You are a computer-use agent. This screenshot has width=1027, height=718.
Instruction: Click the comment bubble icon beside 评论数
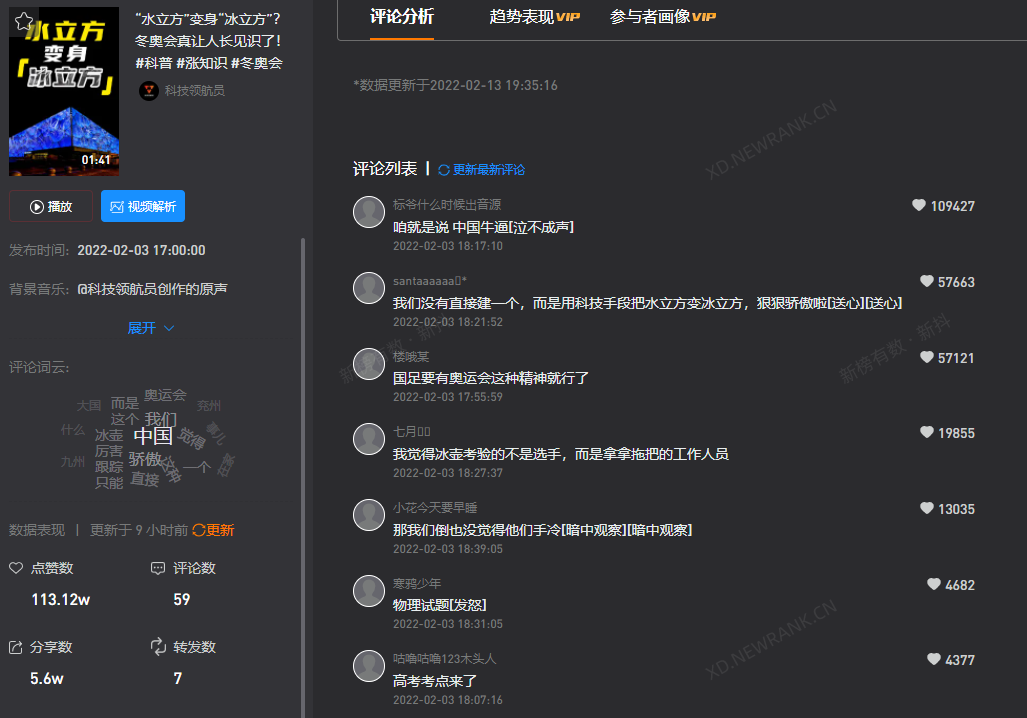[157, 567]
